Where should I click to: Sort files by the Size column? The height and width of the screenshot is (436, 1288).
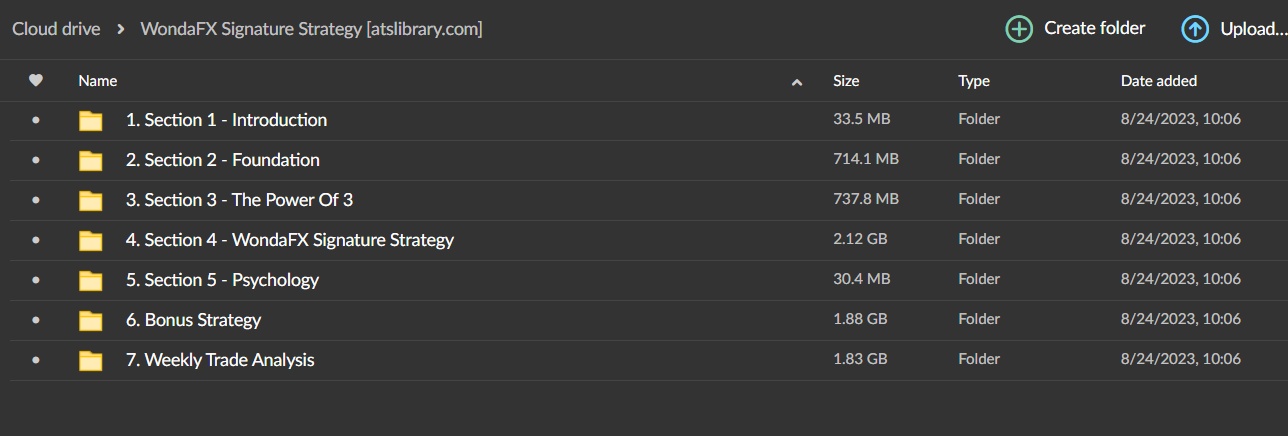(846, 81)
